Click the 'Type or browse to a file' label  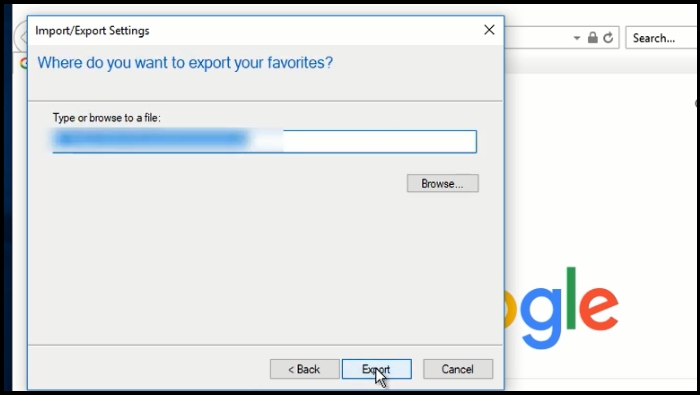[x=107, y=118]
